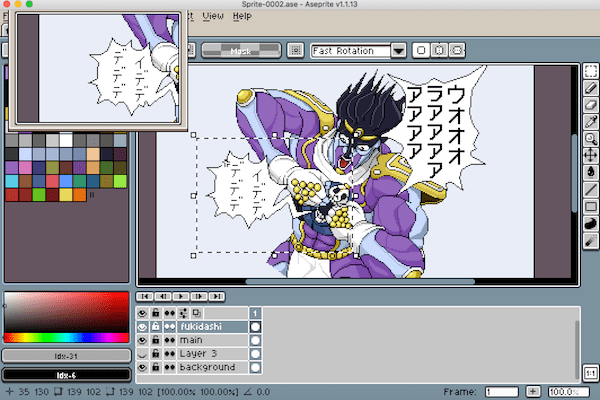Click the fukidashi layer cel in frame 1

(255, 327)
